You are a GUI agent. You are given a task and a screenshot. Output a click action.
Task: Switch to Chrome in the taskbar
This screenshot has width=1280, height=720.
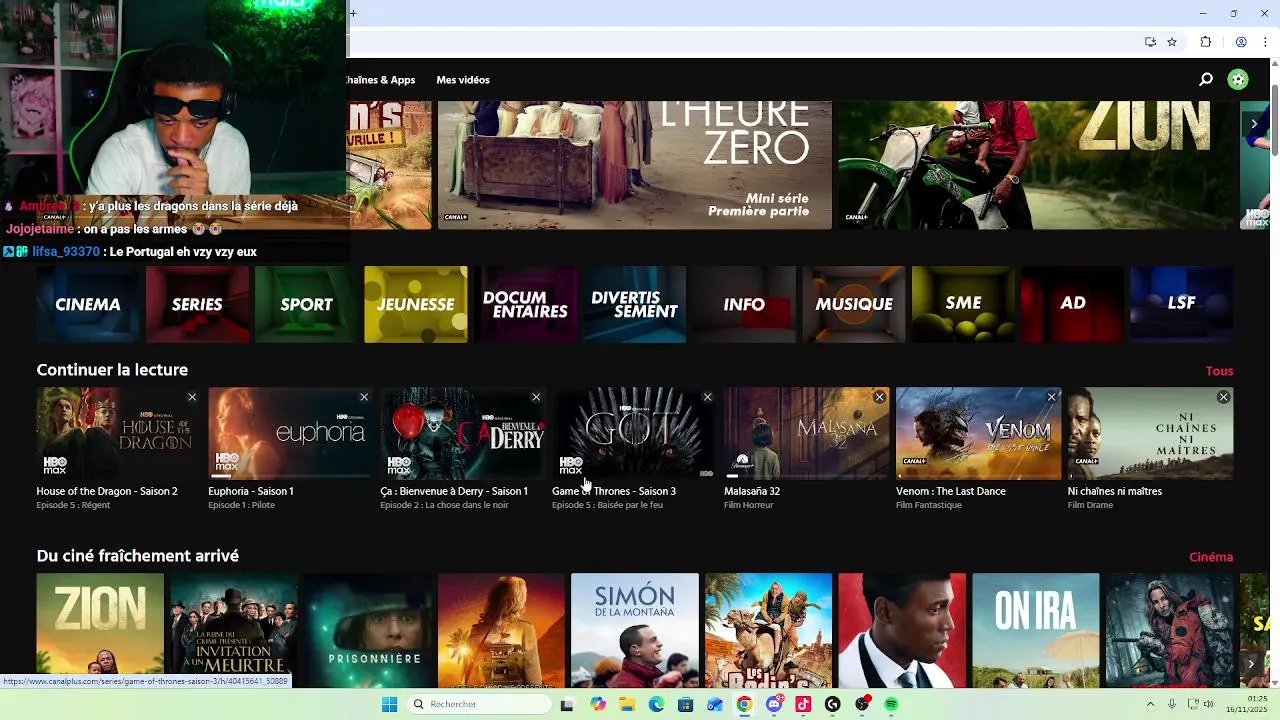(744, 704)
